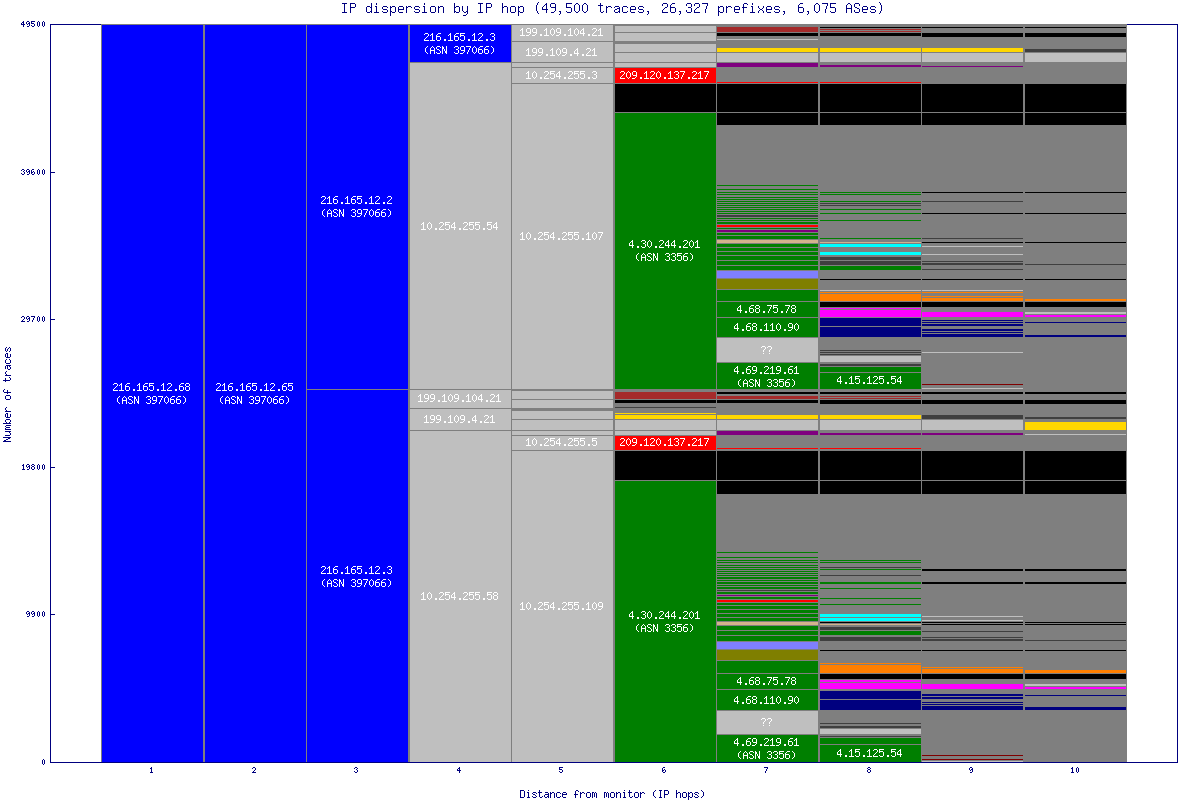Screen dimensions: 1178x800
Task: Click the upper 4.15.125.54 block in hop 8
Action: tap(869, 380)
